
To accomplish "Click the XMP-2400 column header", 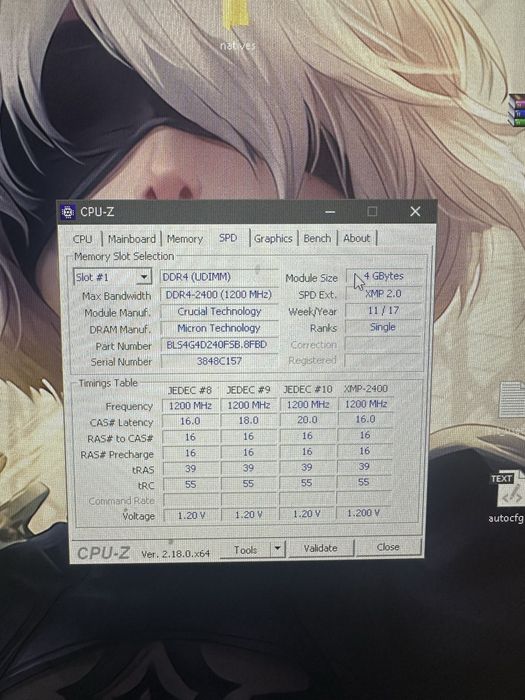I will pos(366,388).
